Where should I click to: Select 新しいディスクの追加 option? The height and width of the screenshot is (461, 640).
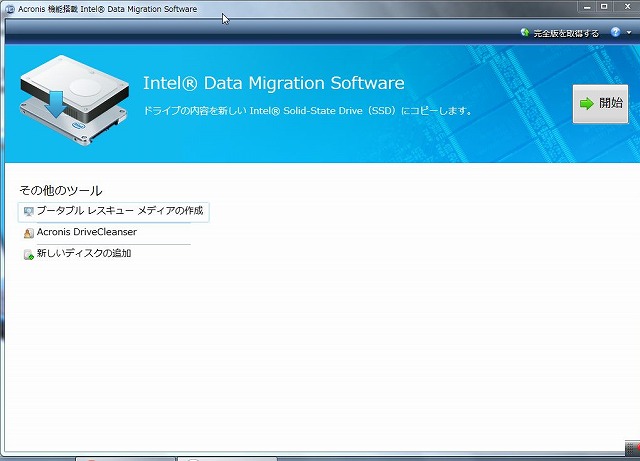click(x=84, y=253)
